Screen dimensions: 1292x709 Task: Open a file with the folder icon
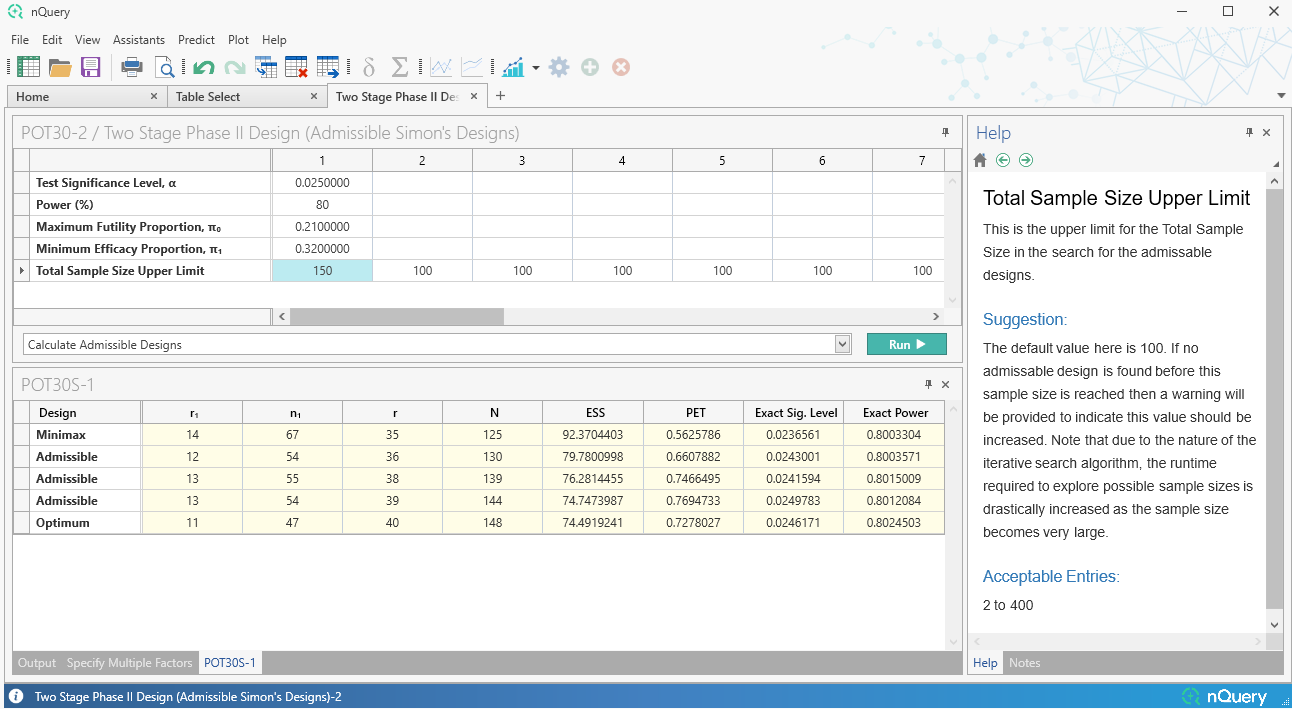coord(60,67)
